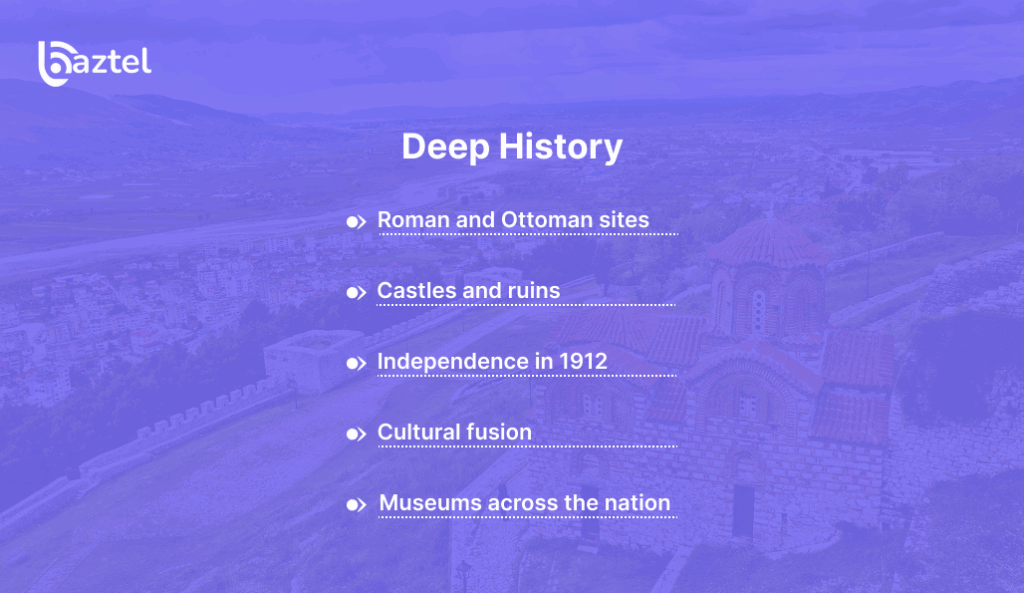Open the Castles and ruins link
Image resolution: width=1024 pixels, height=593 pixels.
tap(468, 291)
